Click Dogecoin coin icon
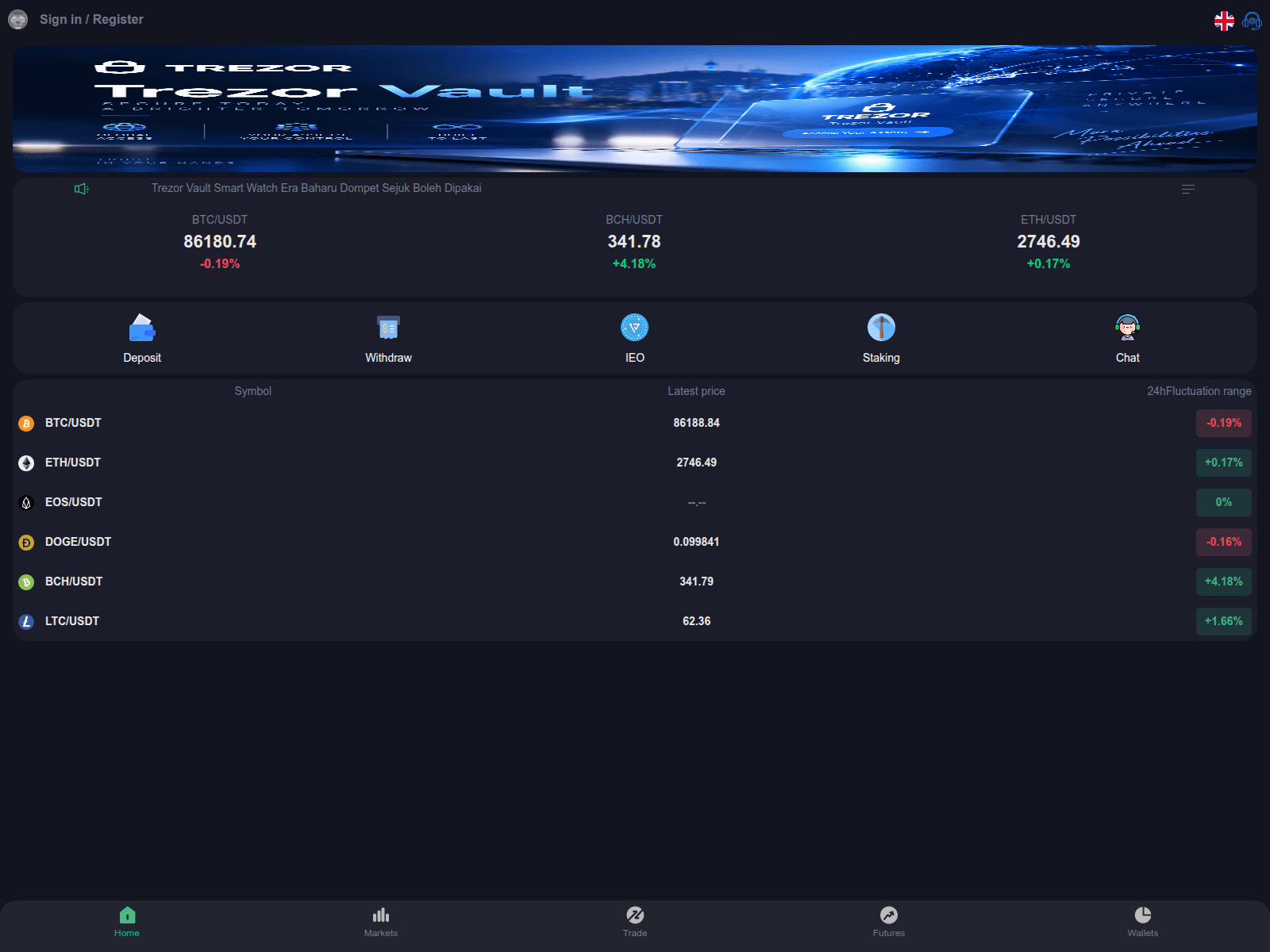Screen dimensions: 1270x952 pyautogui.click(x=26, y=543)
